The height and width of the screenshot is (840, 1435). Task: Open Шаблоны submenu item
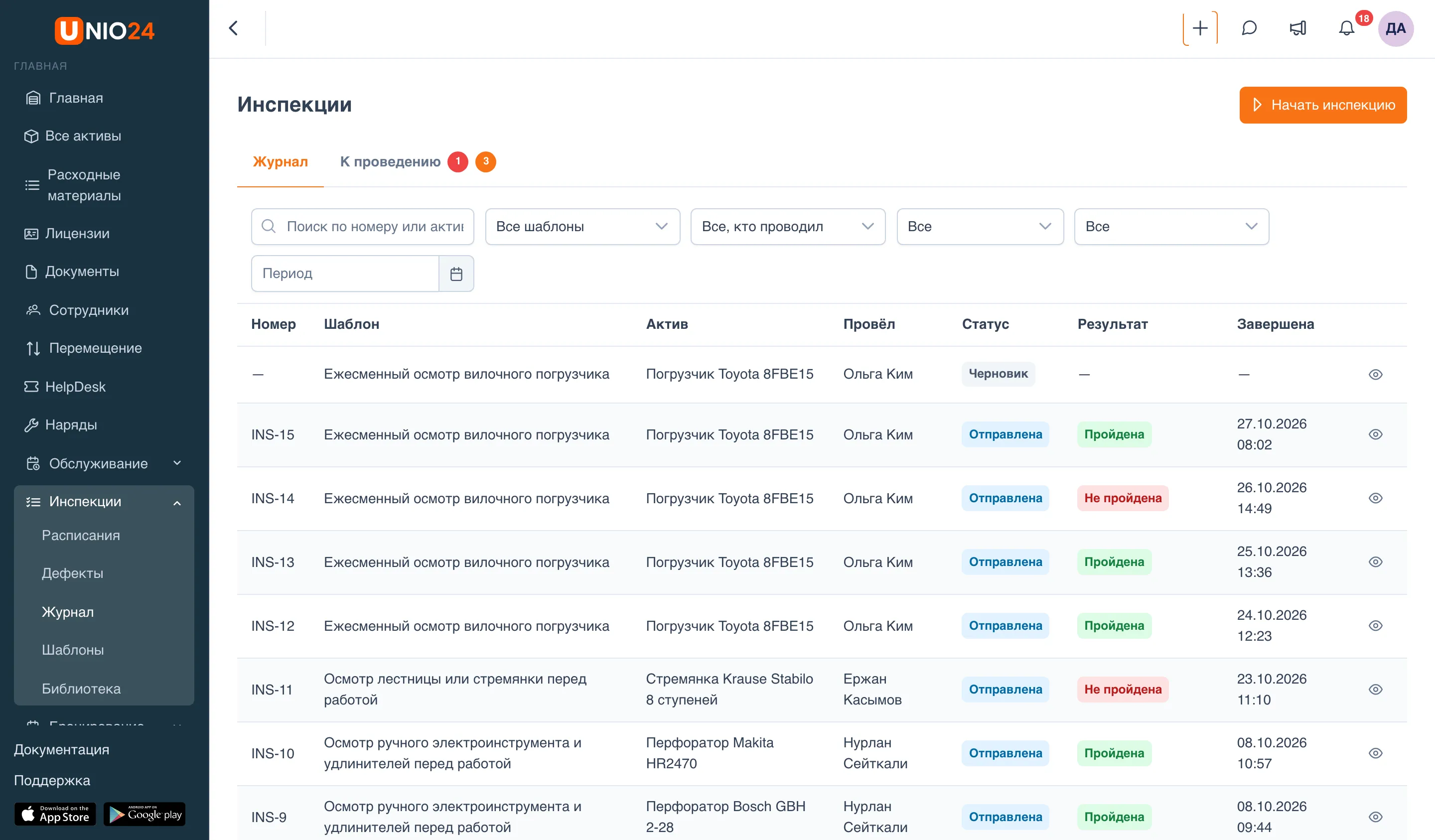click(73, 650)
